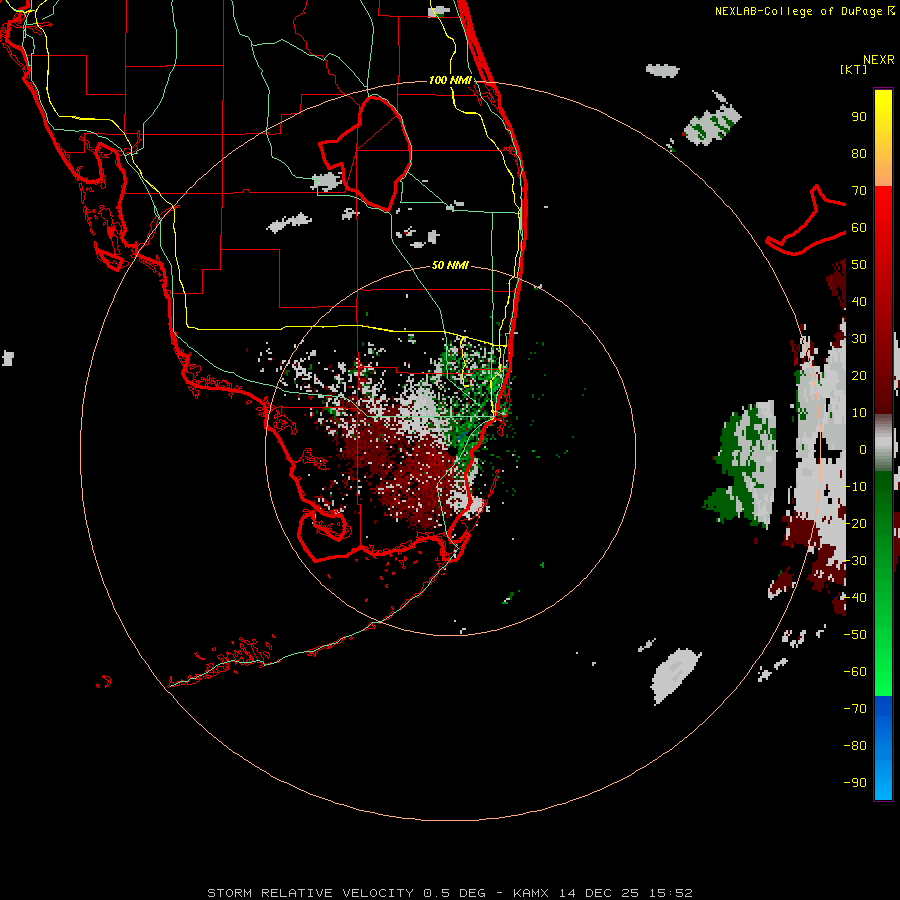The width and height of the screenshot is (900, 900).
Task: Click the -70 value on the velocity scale
Action: [855, 709]
